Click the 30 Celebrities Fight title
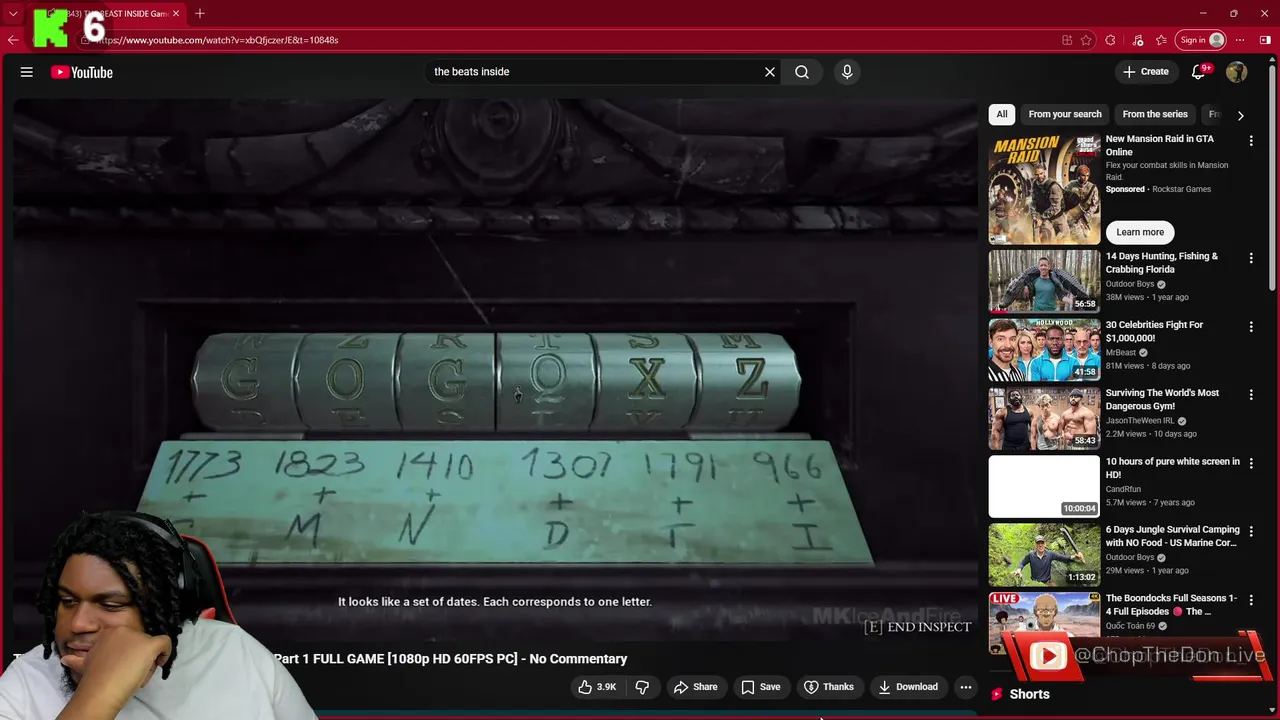The width and height of the screenshot is (1280, 720). point(1155,331)
